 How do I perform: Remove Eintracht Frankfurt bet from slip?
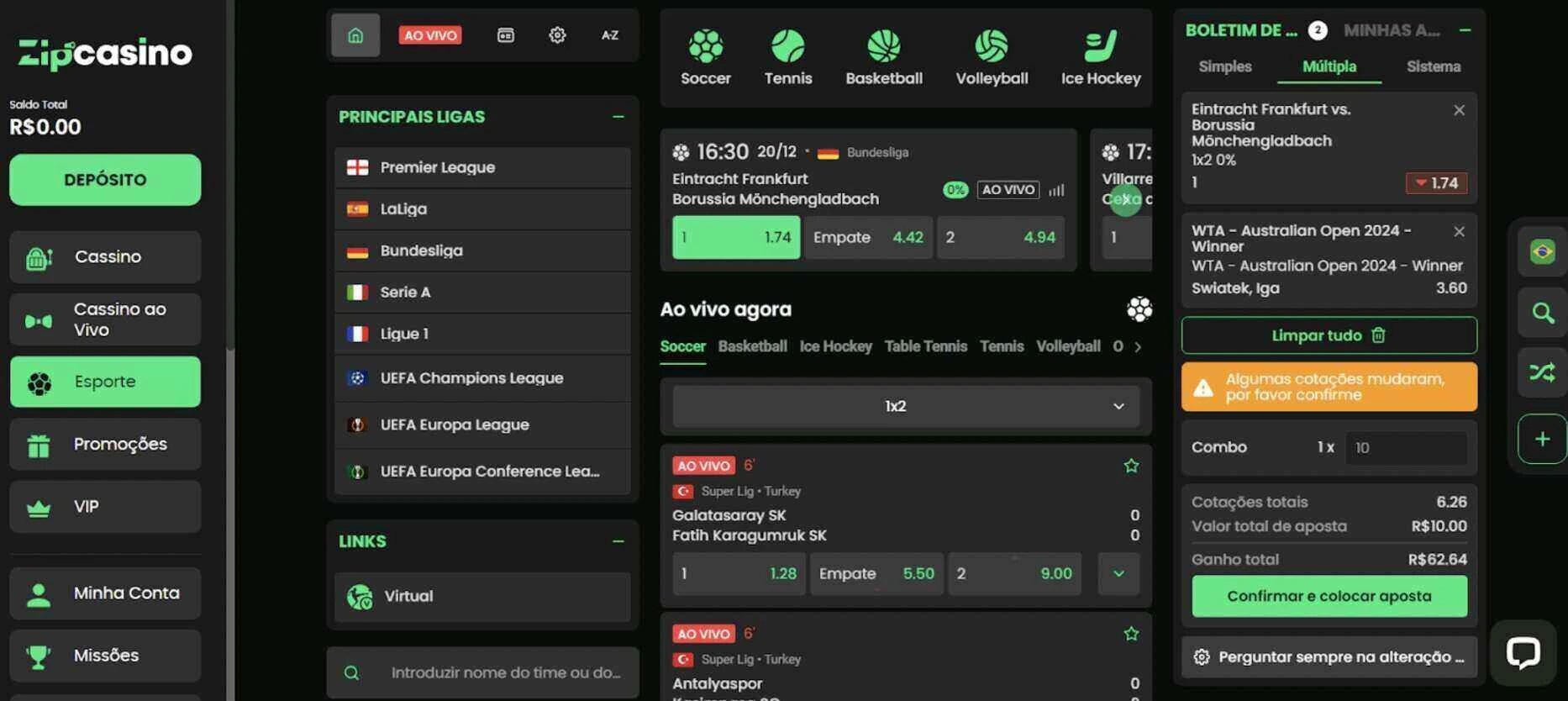pyautogui.click(x=1459, y=110)
